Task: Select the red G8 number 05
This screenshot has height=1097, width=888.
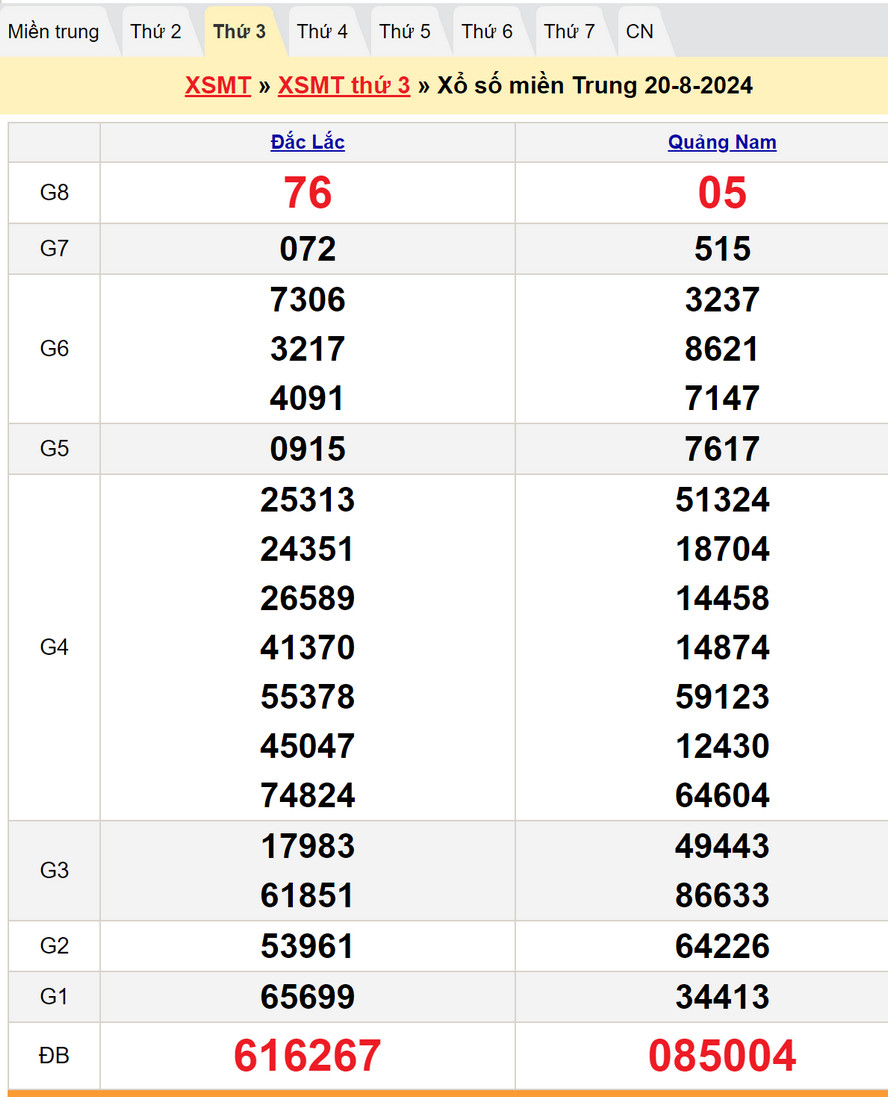Action: [x=722, y=193]
